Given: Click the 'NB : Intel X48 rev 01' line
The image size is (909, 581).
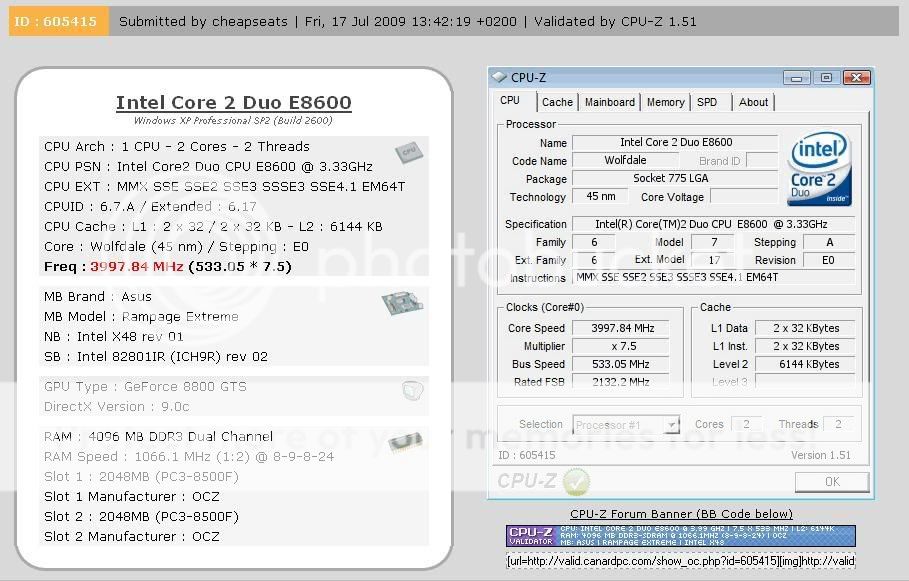Looking at the screenshot, I should 114,337.
